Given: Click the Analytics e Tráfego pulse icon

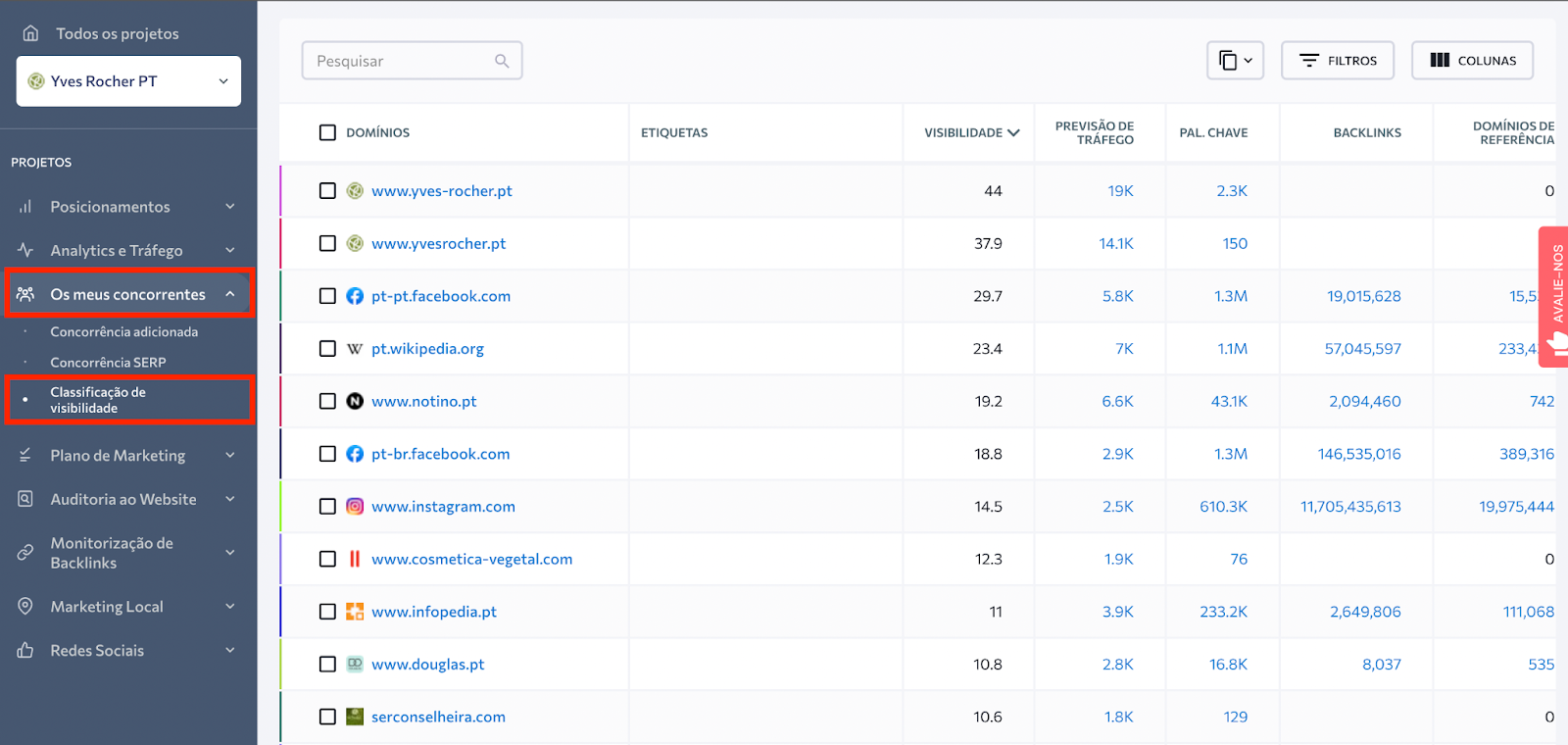Looking at the screenshot, I should (25, 250).
